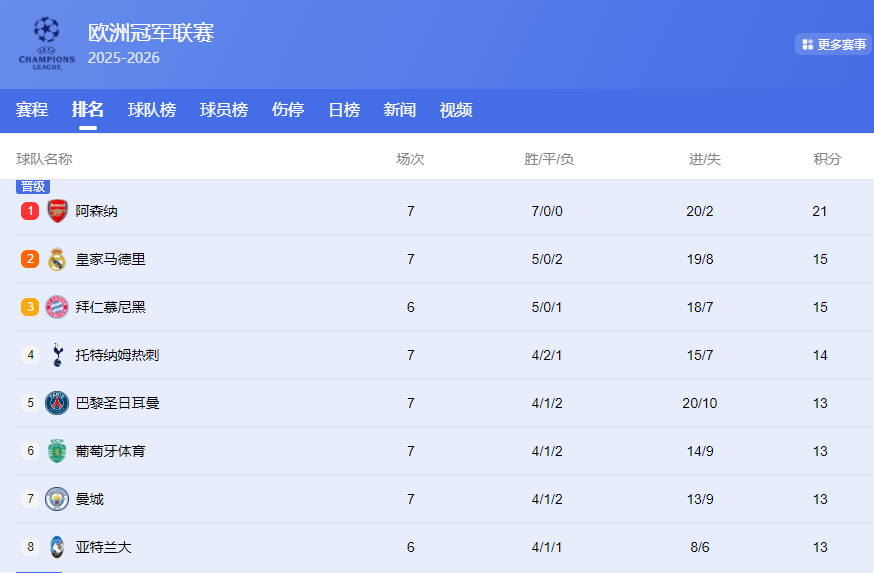This screenshot has width=874, height=573.
Task: Switch to the 新闻 tab
Action: click(x=400, y=110)
